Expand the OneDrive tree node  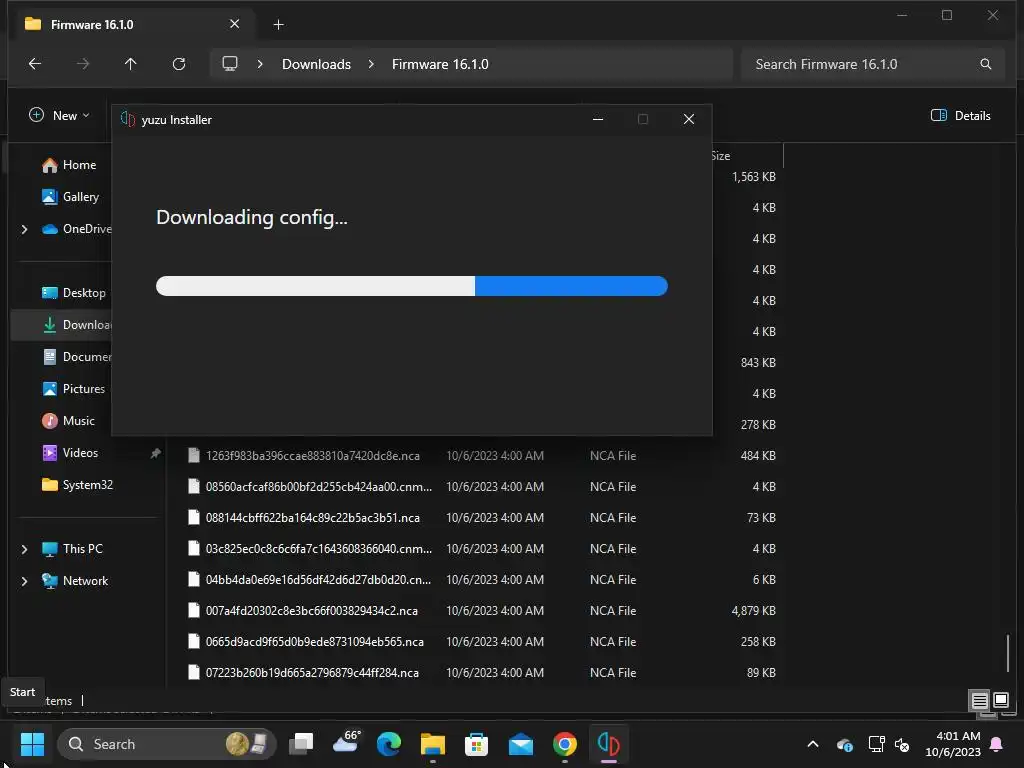click(24, 229)
